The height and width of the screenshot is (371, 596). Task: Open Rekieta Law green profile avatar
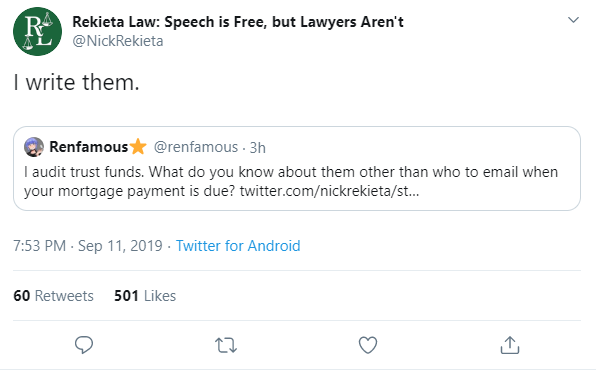[x=37, y=31]
